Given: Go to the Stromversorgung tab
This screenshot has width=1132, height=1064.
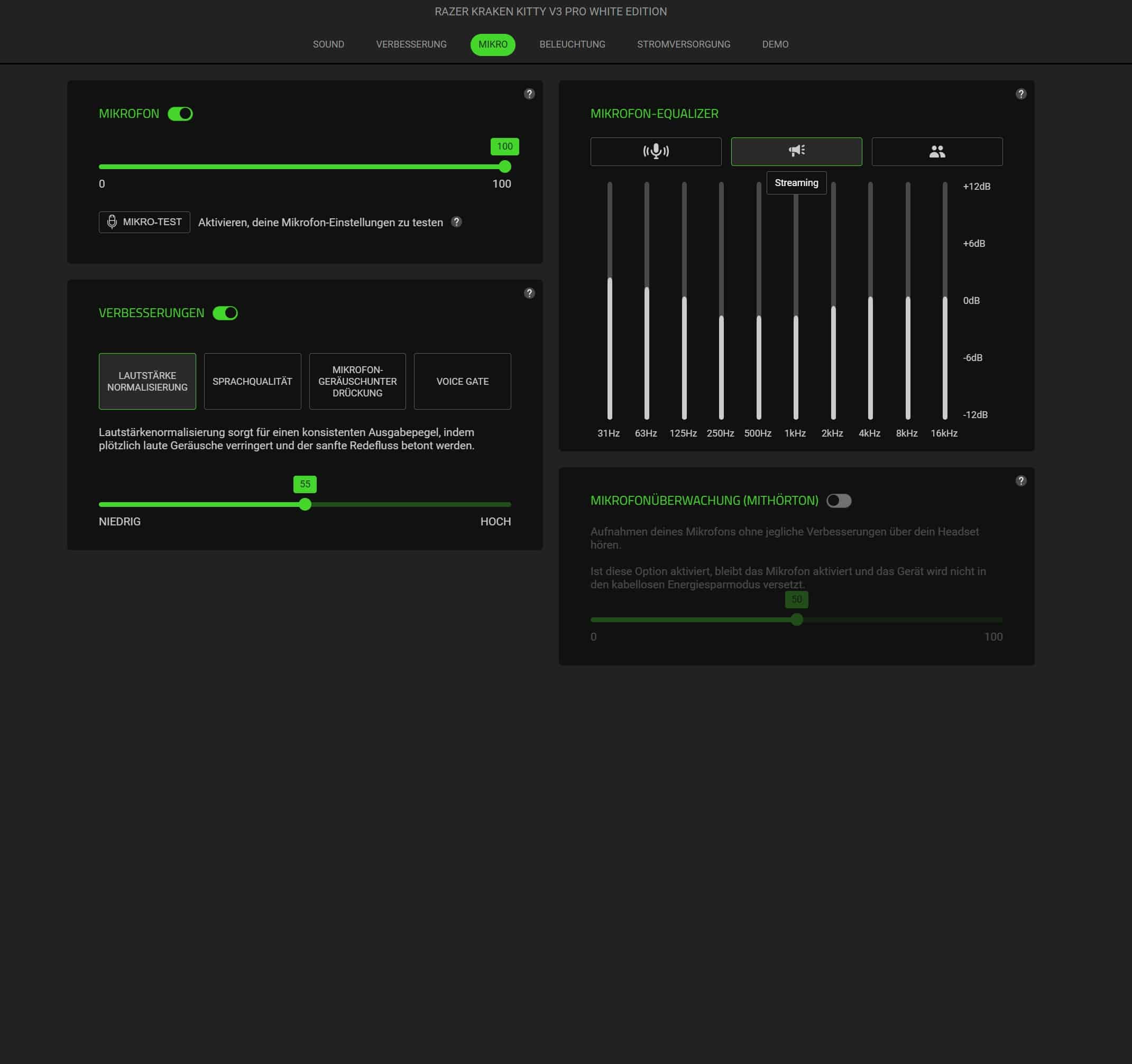Looking at the screenshot, I should pos(683,44).
